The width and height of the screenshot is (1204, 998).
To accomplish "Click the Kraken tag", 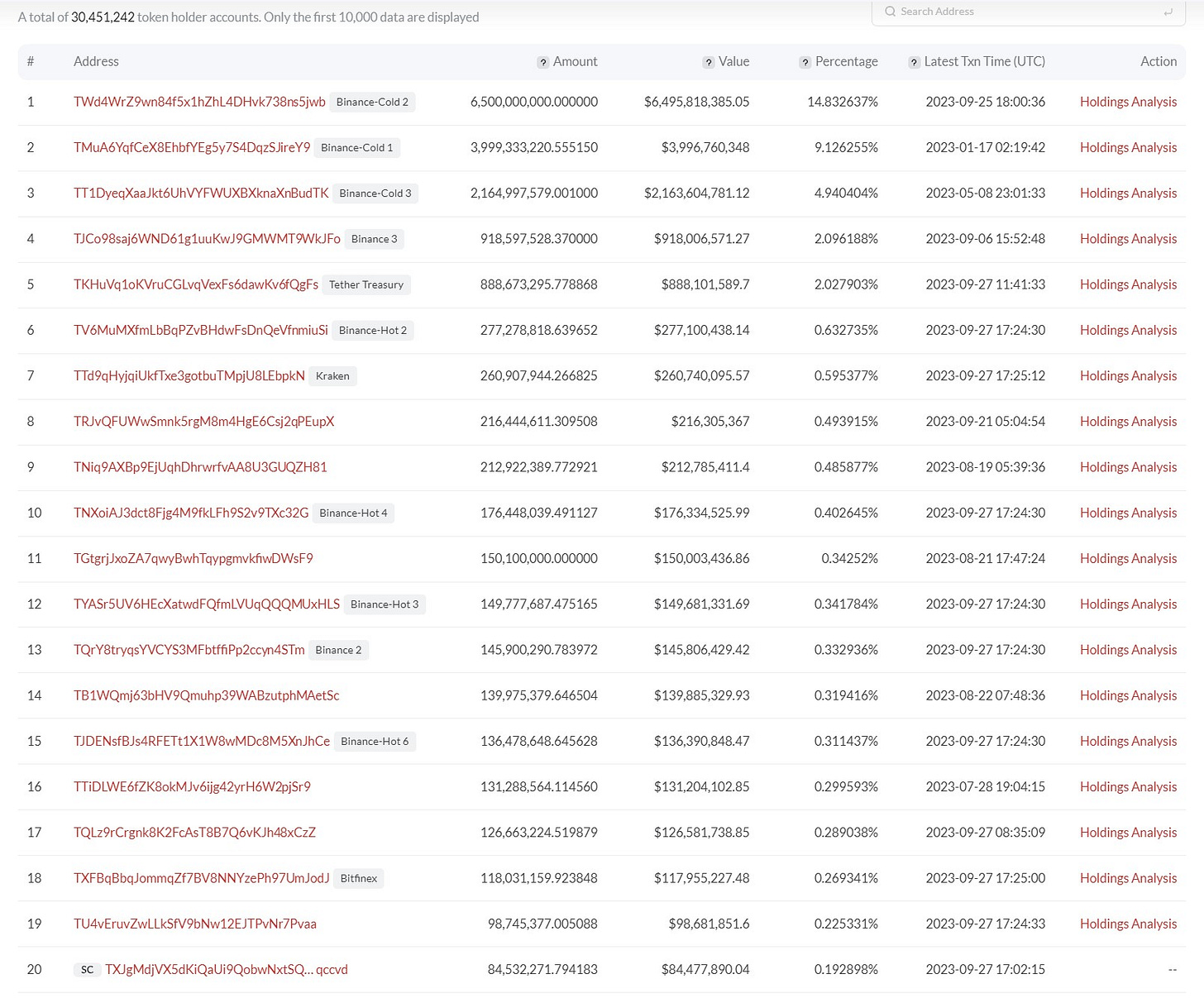I will [x=332, y=375].
